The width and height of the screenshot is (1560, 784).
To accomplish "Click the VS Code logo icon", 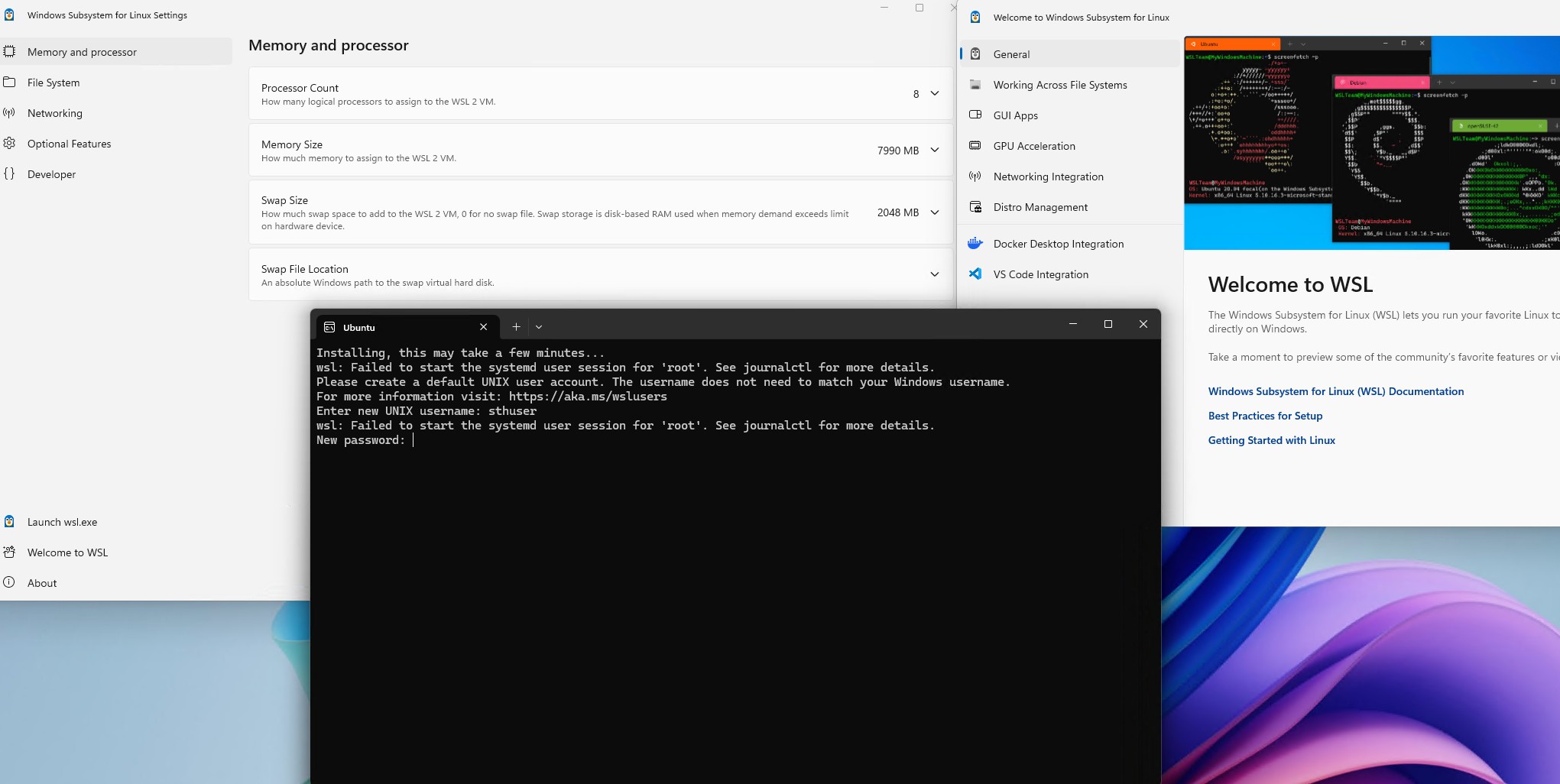I will 975,274.
